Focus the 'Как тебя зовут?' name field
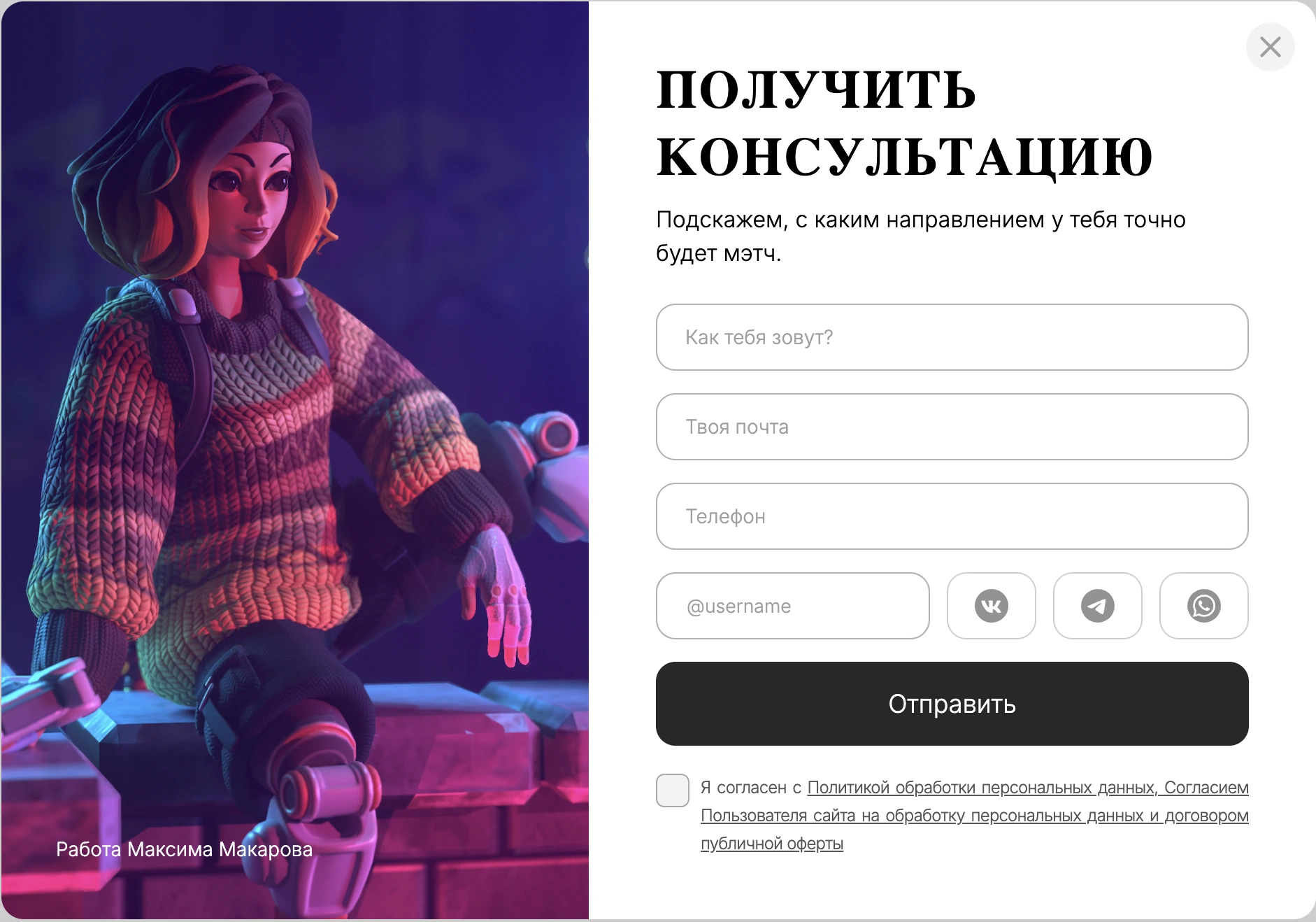Image resolution: width=1316 pixels, height=922 pixels. coord(952,337)
